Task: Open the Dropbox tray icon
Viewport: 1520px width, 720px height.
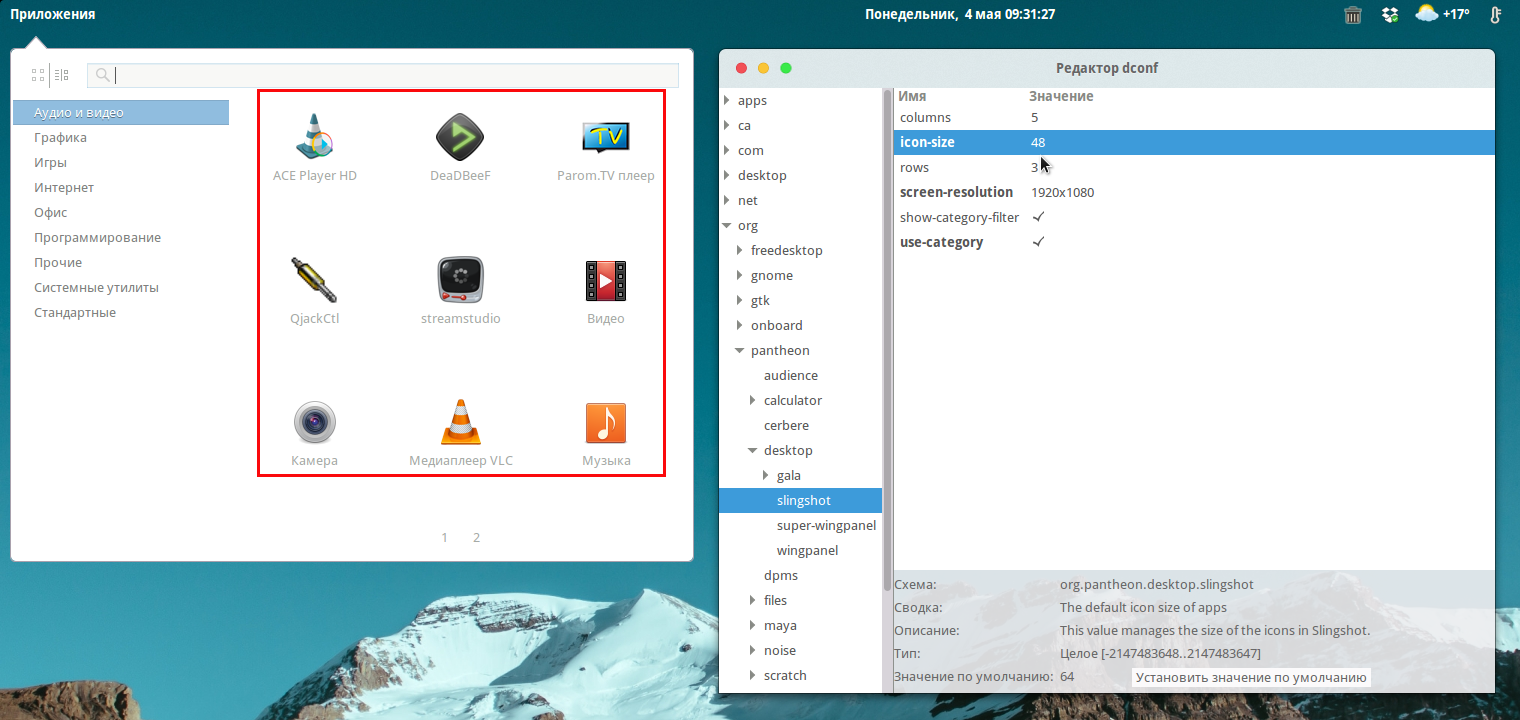Action: 1390,14
